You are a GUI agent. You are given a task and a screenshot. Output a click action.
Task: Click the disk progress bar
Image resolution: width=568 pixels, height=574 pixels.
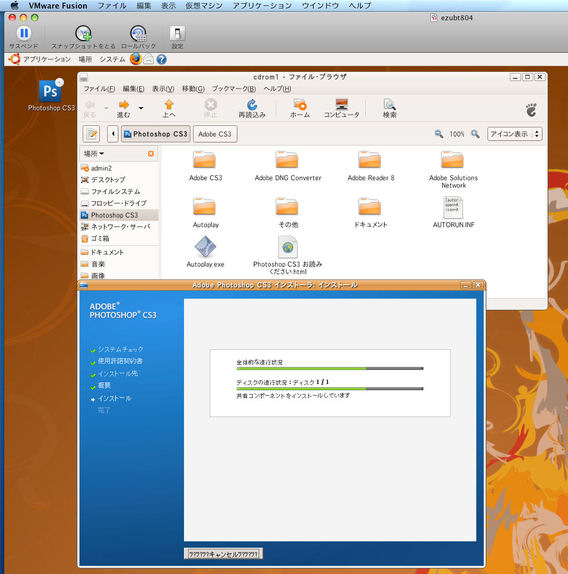(330, 389)
